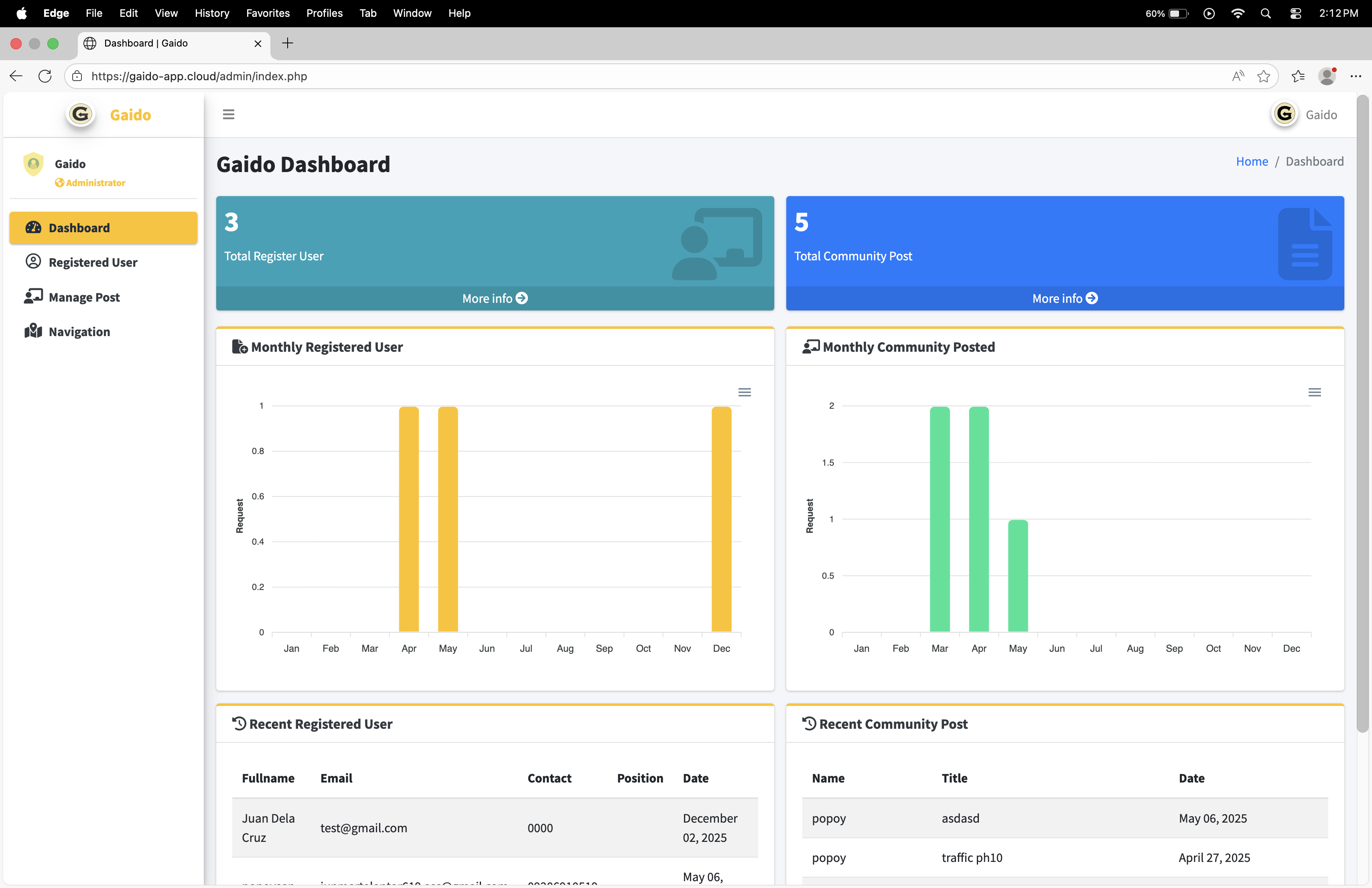Open Monthly Community Posted chart menu
The height and width of the screenshot is (888, 1372).
click(1314, 392)
